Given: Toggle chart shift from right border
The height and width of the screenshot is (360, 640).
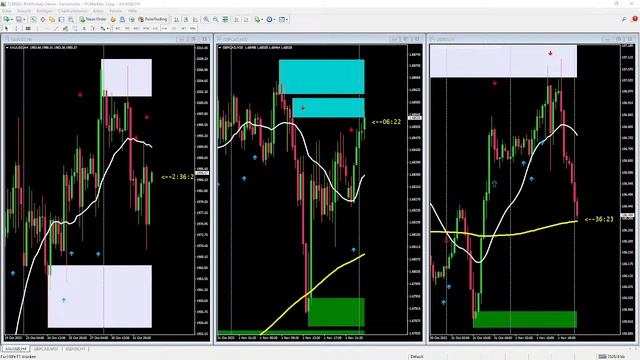Looking at the screenshot, I should coord(246,19).
